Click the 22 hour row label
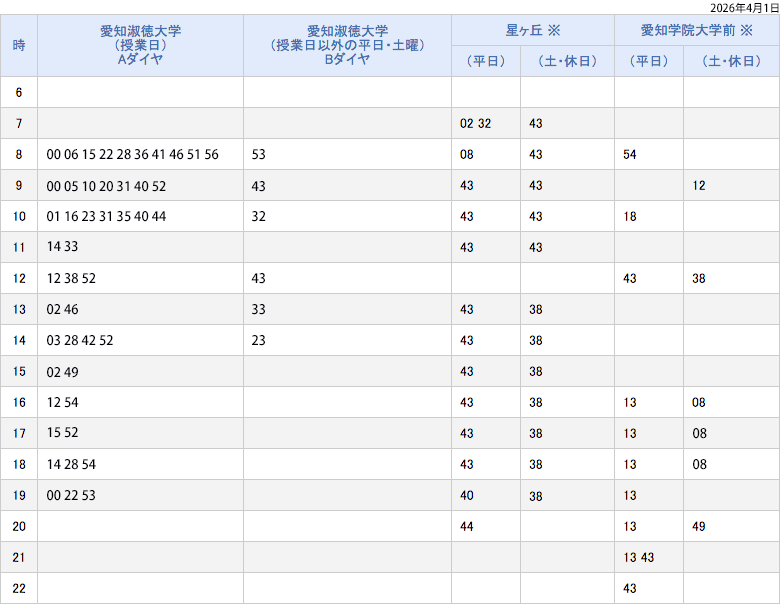The height and width of the screenshot is (605, 780). [x=19, y=589]
